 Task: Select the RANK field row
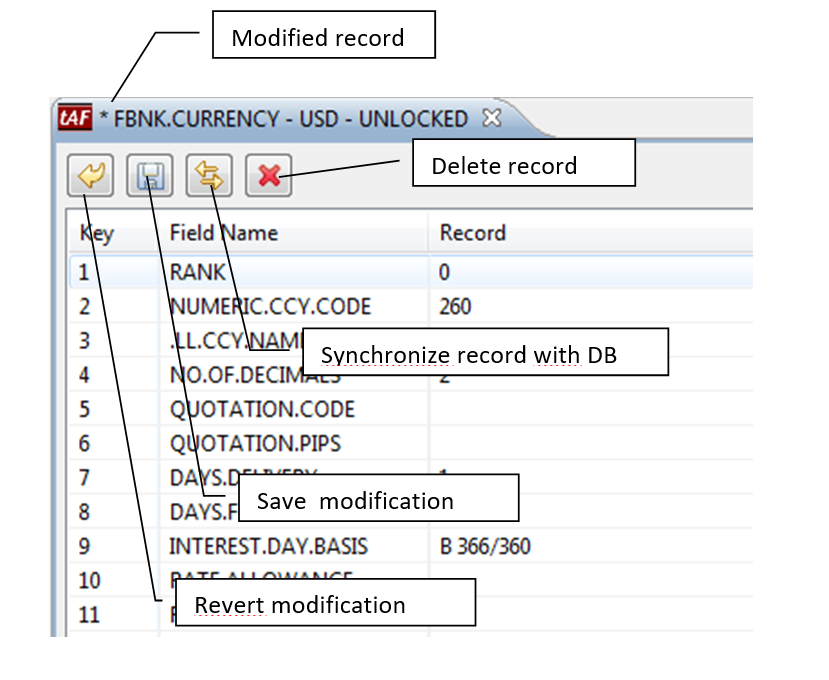click(198, 272)
